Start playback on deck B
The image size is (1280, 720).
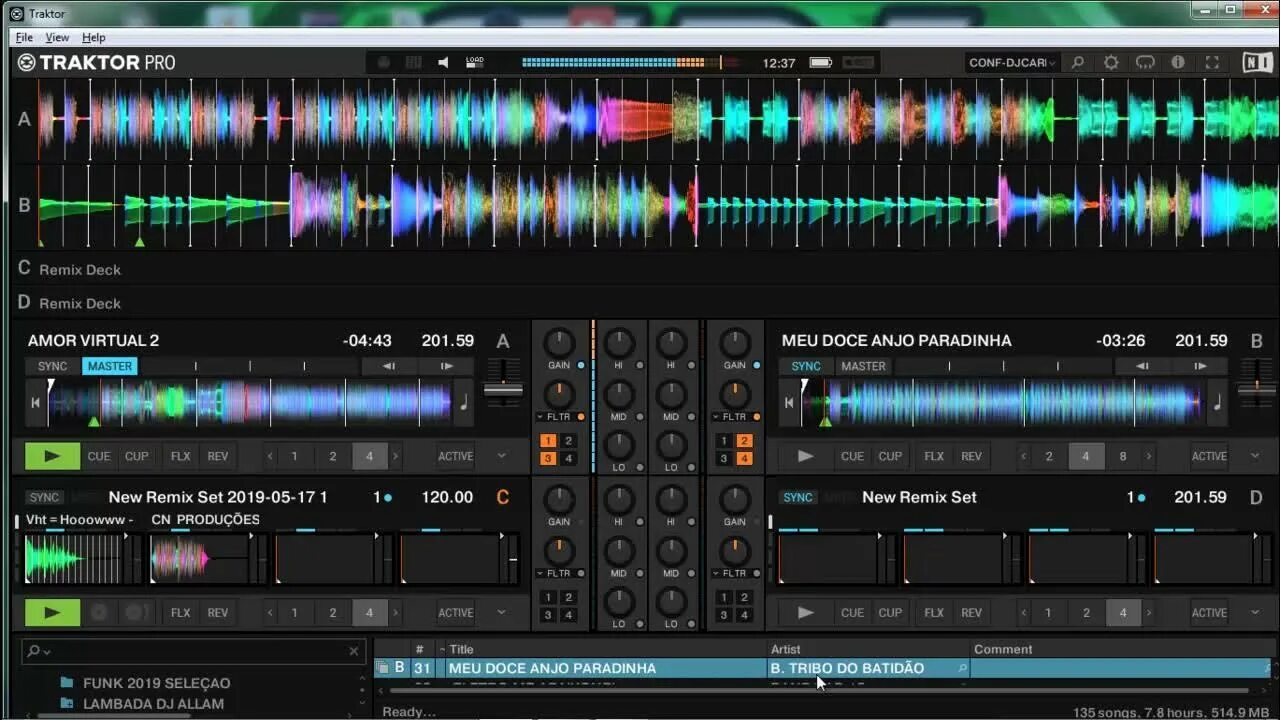click(805, 456)
